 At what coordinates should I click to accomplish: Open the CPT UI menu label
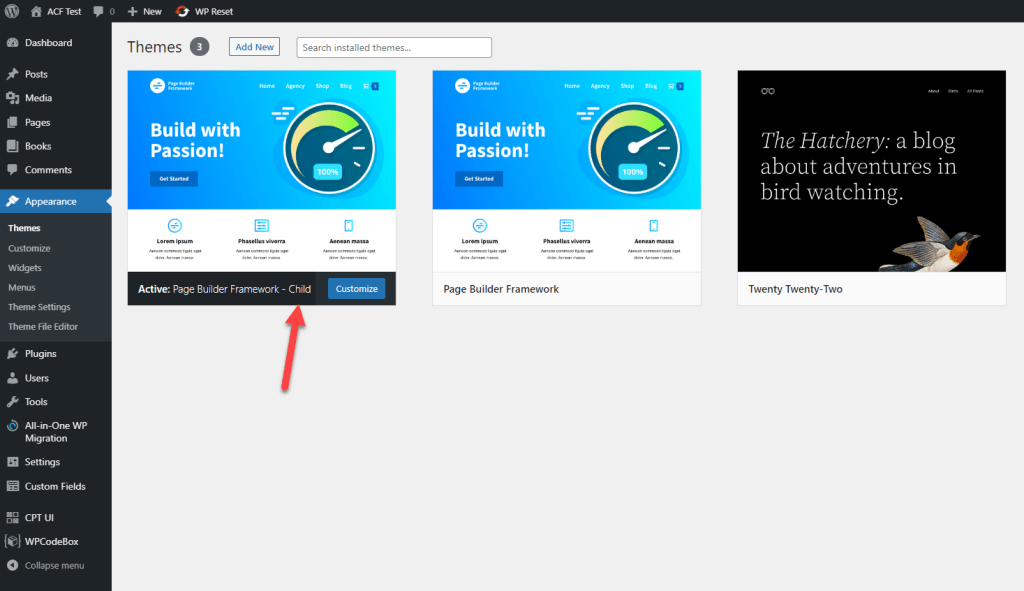point(39,517)
